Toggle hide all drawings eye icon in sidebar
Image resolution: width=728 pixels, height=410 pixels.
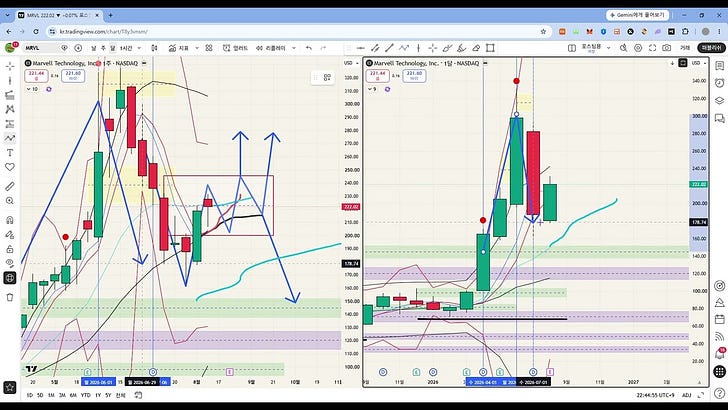click(10, 263)
